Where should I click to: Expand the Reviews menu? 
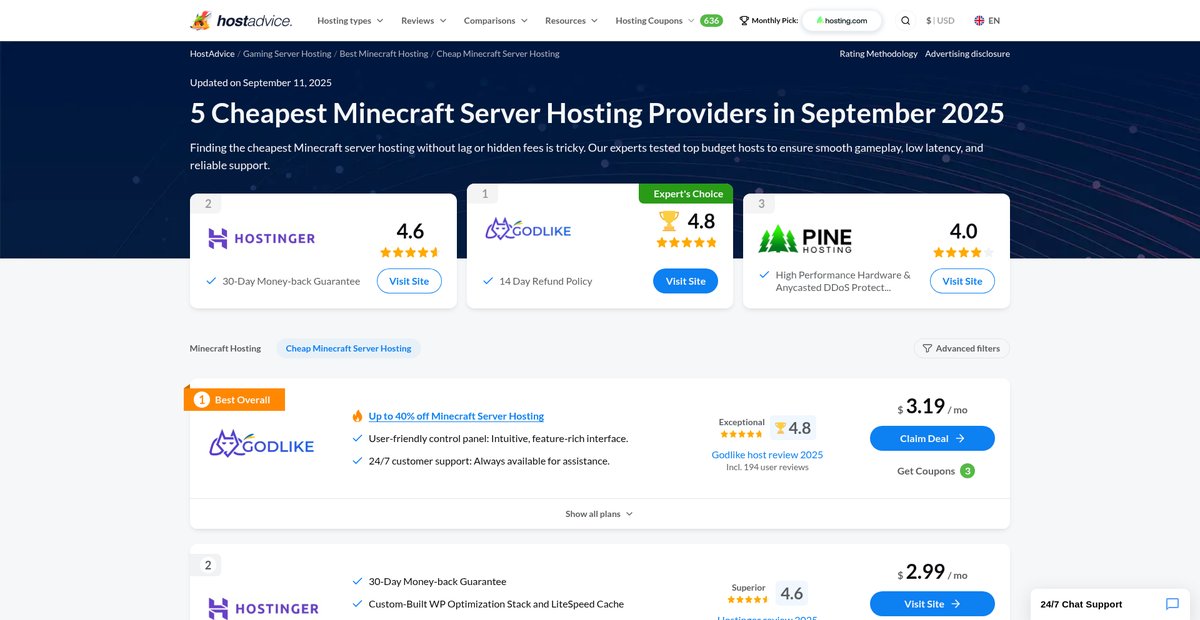[x=424, y=20]
